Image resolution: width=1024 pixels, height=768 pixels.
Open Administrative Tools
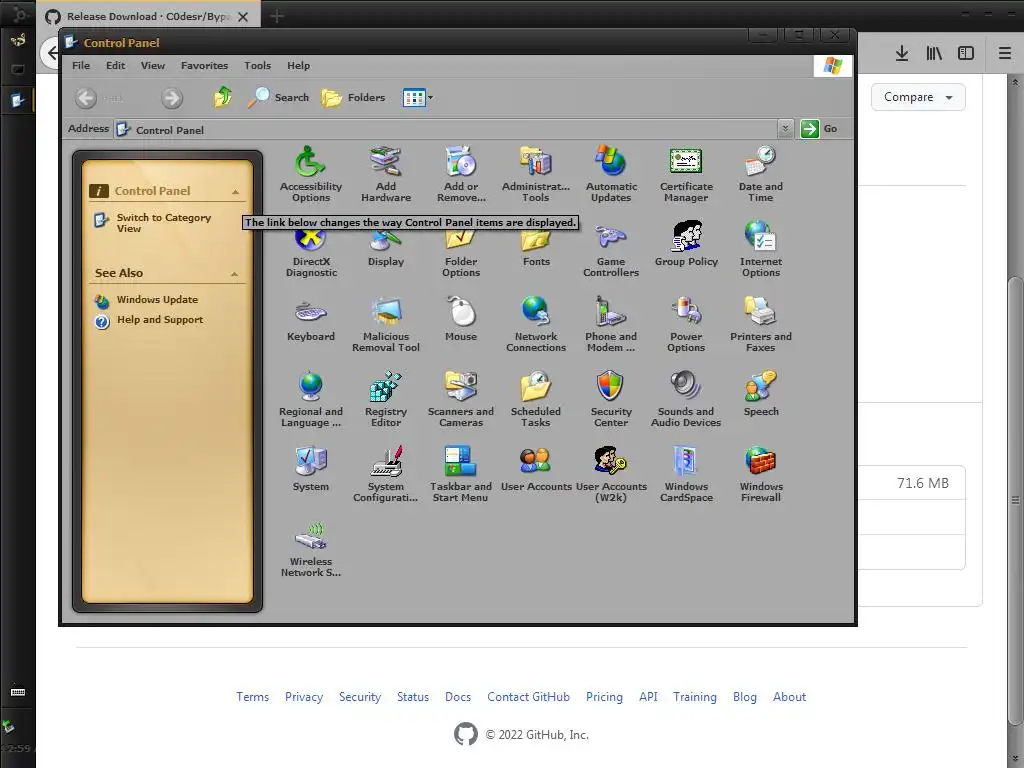[536, 174]
